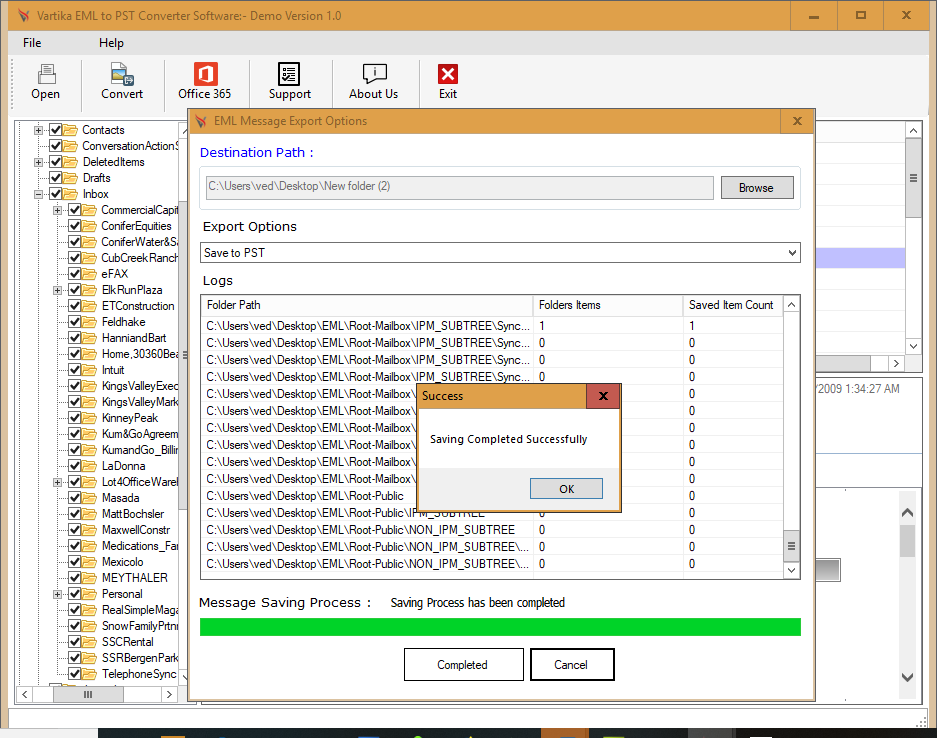Toggle the Personal folder checkbox
The image size is (937, 738).
tap(75, 593)
